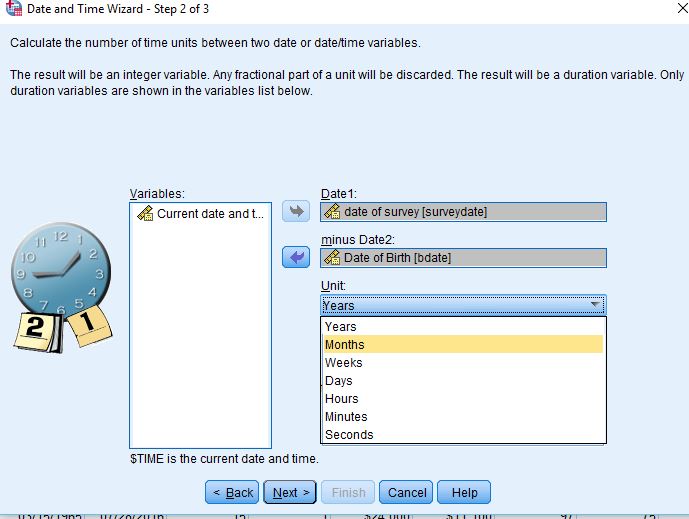Viewport: 689px width, 519px height.
Task: Go back with the Back button
Action: [x=232, y=492]
